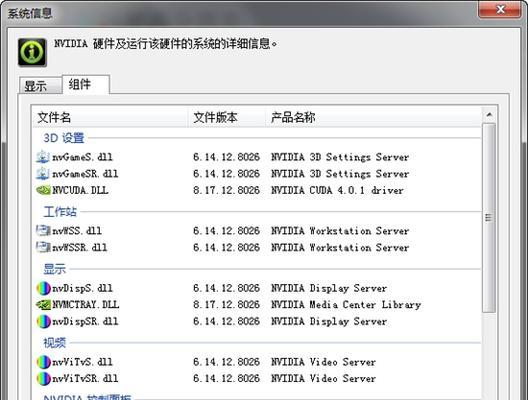Select the 视频 group heading
Viewport: 528px width, 400px height.
(x=55, y=343)
